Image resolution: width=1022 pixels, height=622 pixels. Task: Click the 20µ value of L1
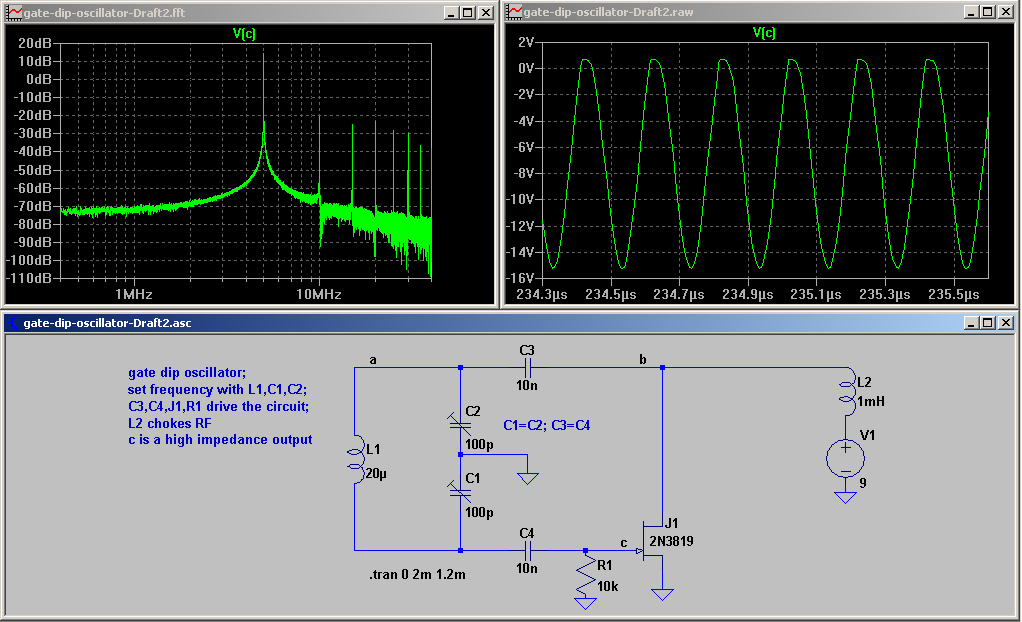click(x=376, y=474)
